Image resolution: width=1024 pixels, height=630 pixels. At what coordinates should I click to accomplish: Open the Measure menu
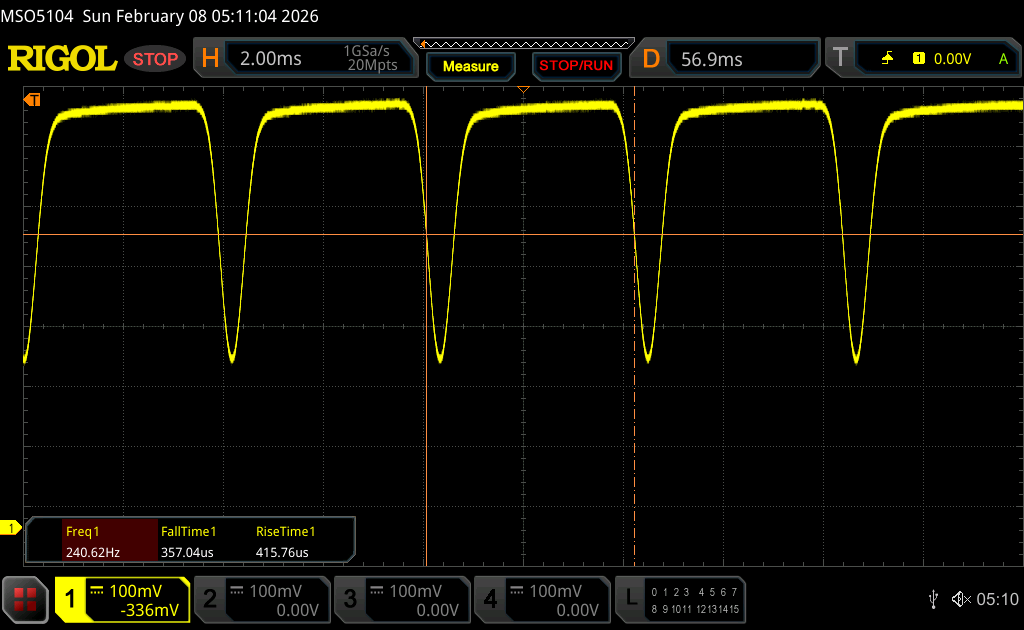click(x=470, y=66)
